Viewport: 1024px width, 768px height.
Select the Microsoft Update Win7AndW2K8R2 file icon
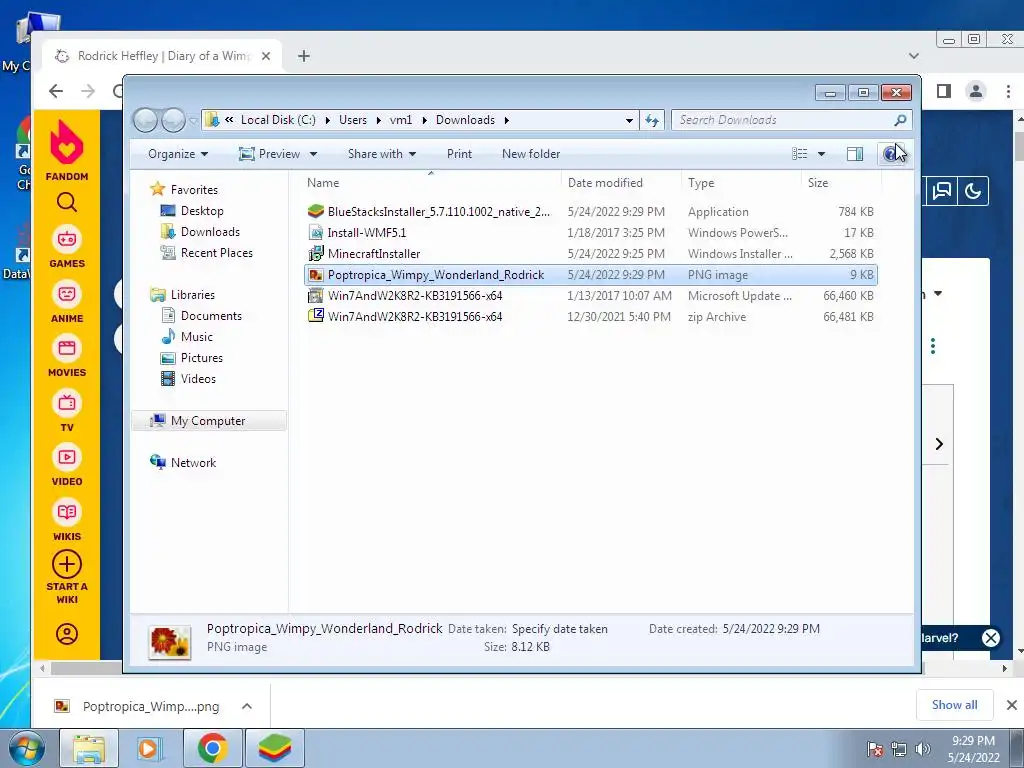pyautogui.click(x=316, y=296)
